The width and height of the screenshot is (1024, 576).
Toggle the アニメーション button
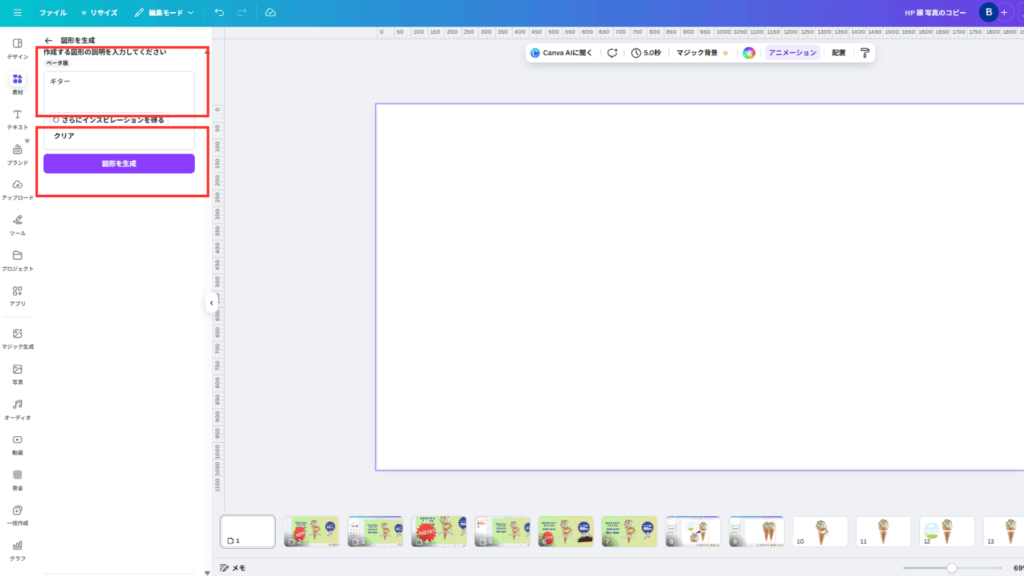pos(792,53)
